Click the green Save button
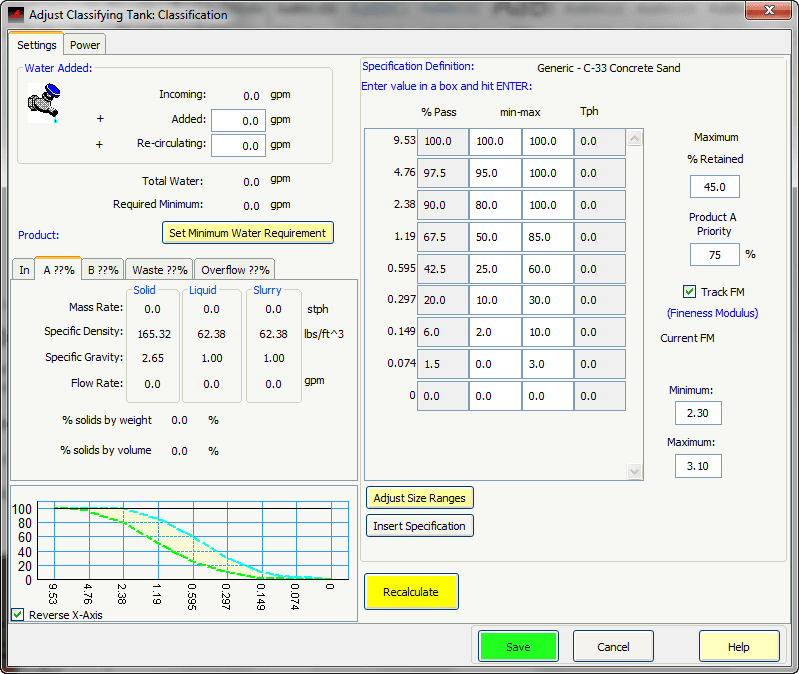The width and height of the screenshot is (799, 674). [x=518, y=647]
